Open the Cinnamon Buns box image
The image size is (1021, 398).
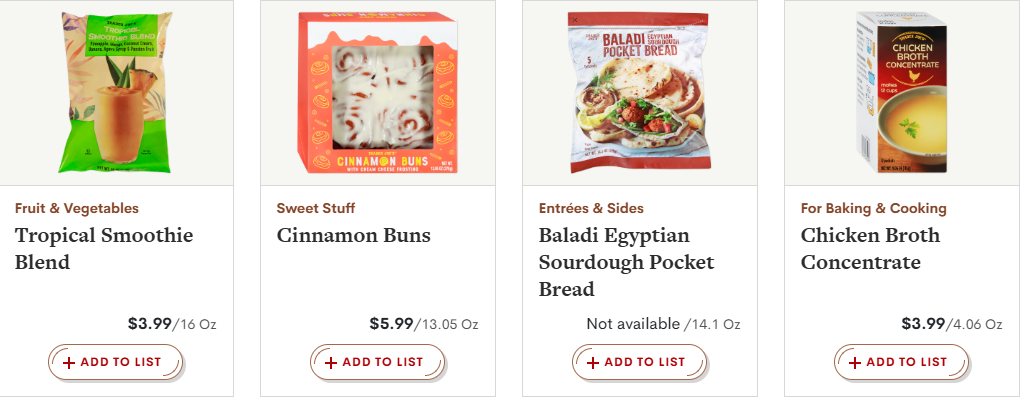click(378, 92)
